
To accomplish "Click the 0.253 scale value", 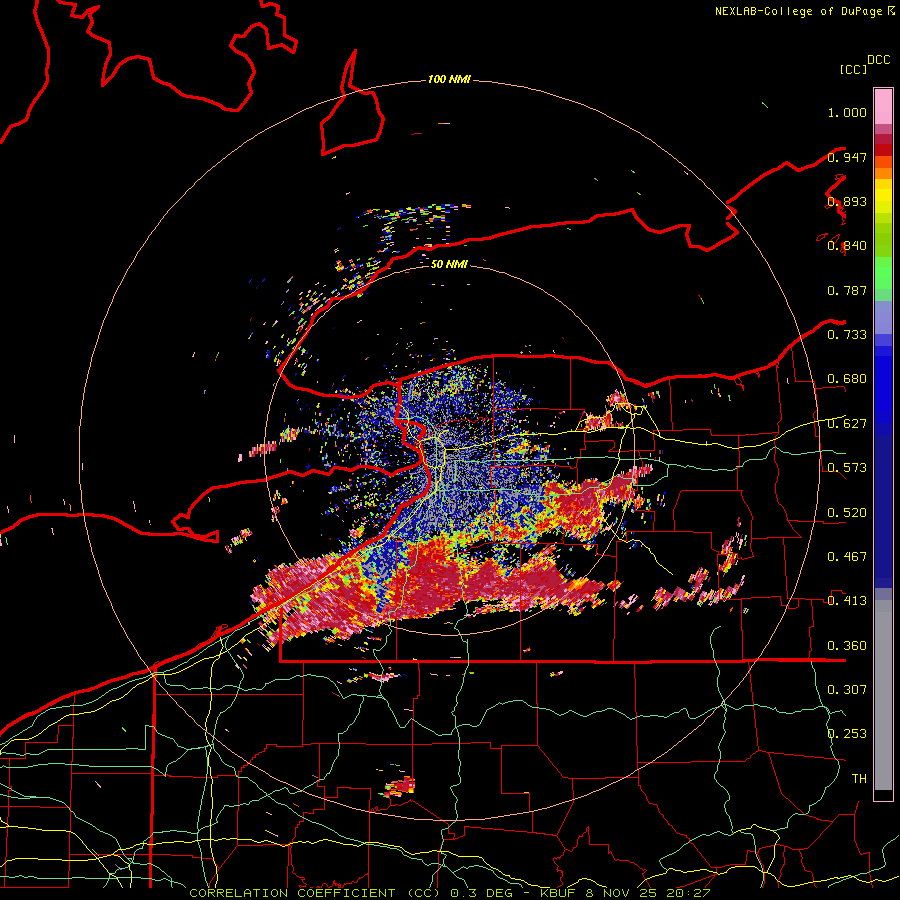I will click(847, 734).
